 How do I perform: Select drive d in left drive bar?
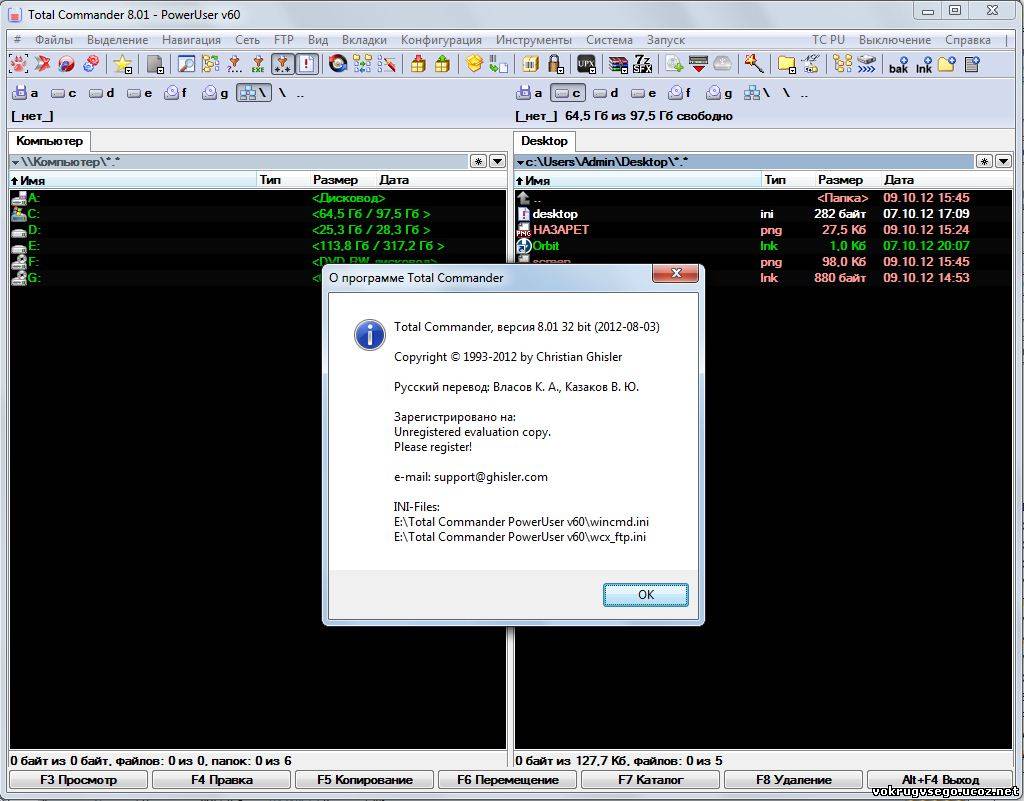(101, 93)
